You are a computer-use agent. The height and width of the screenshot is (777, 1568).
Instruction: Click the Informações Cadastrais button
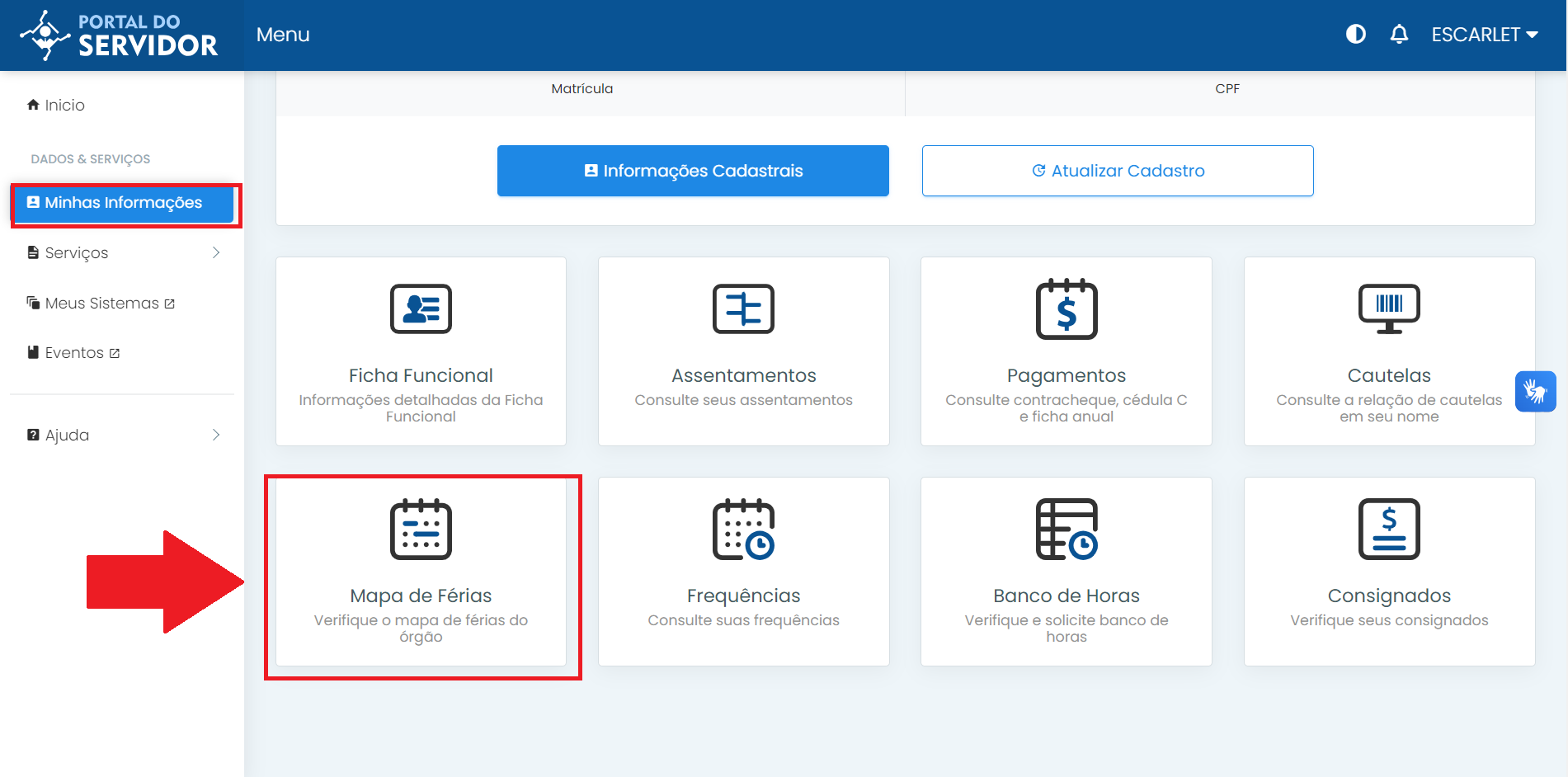pos(693,171)
